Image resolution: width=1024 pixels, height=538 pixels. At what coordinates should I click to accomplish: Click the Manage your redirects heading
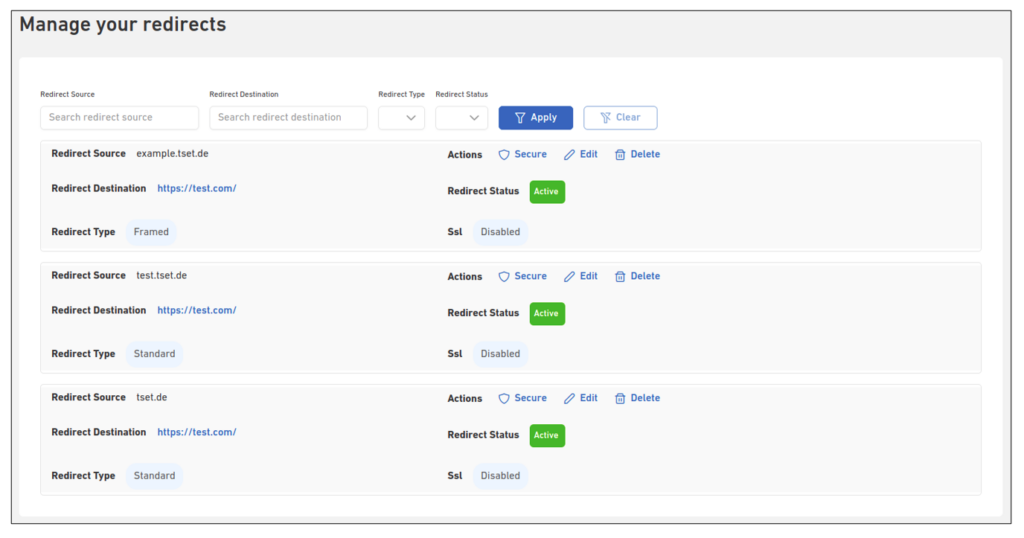tap(123, 25)
